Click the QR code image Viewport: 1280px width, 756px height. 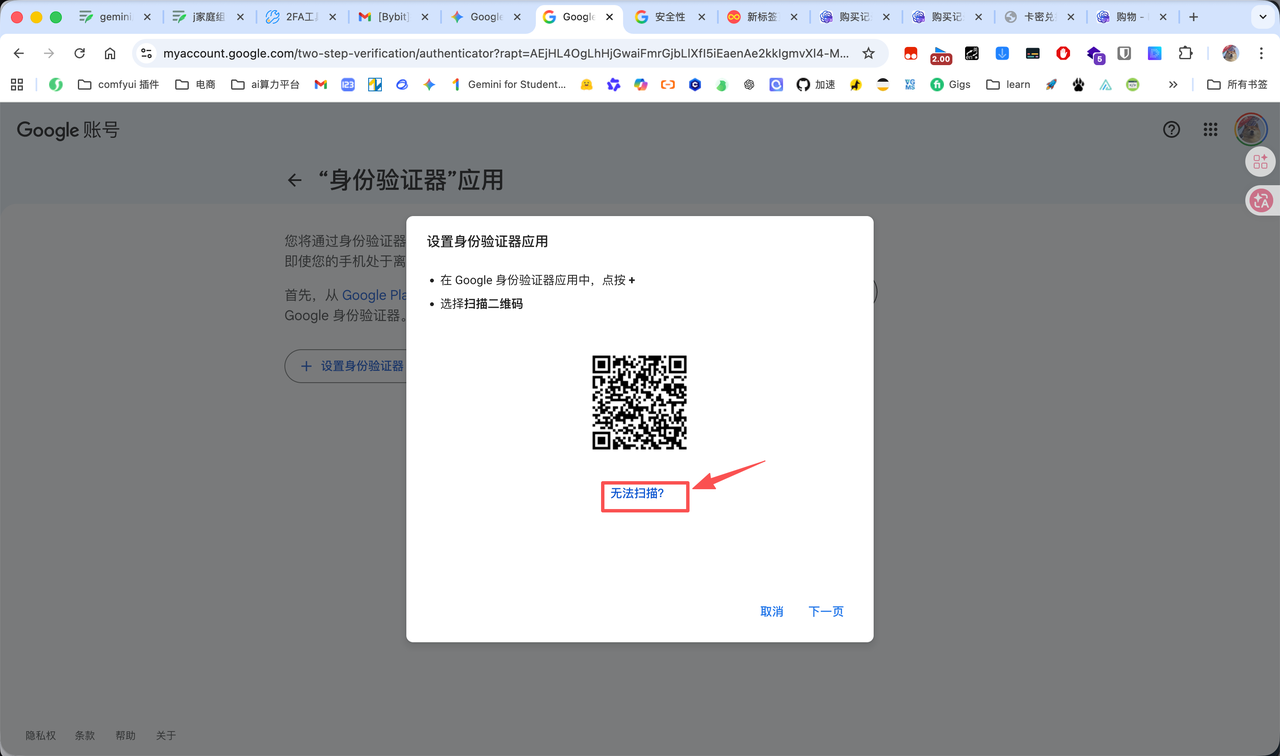click(x=639, y=402)
